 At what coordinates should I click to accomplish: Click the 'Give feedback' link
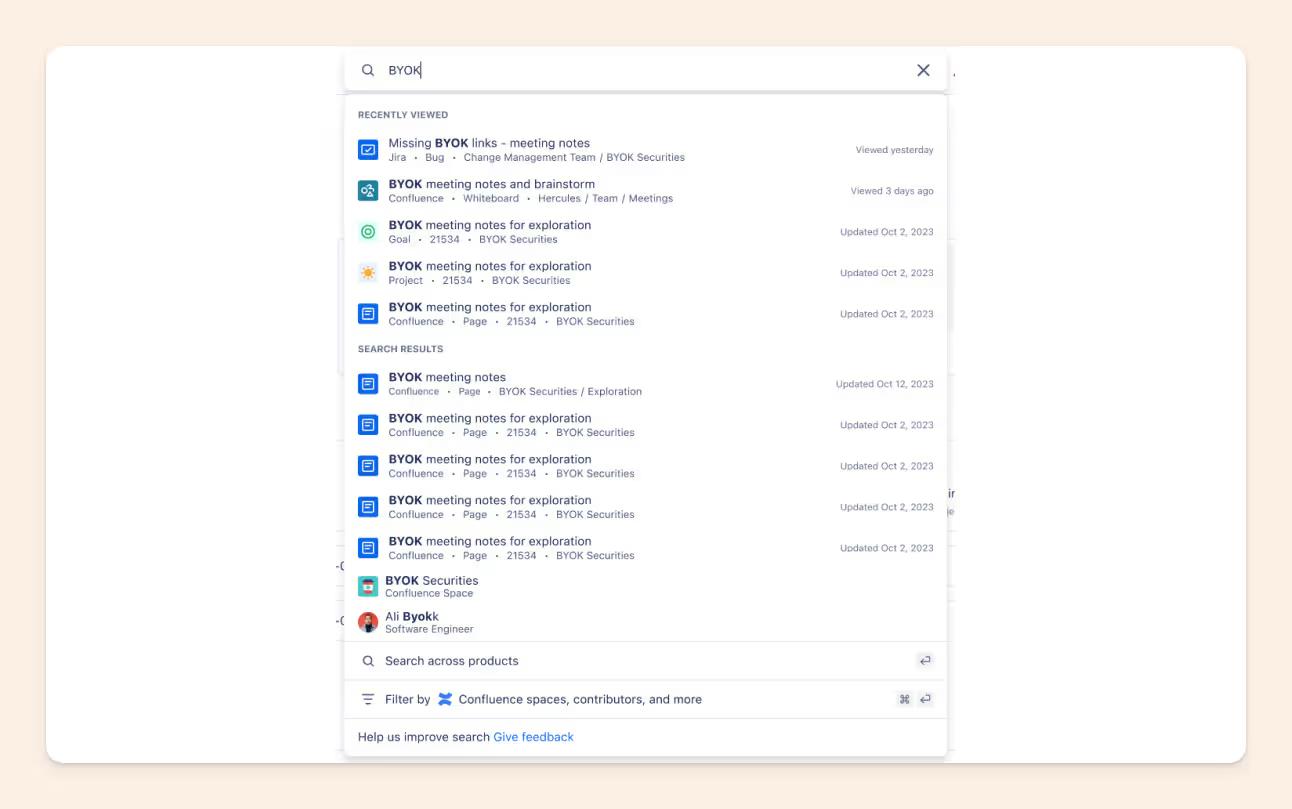point(533,737)
